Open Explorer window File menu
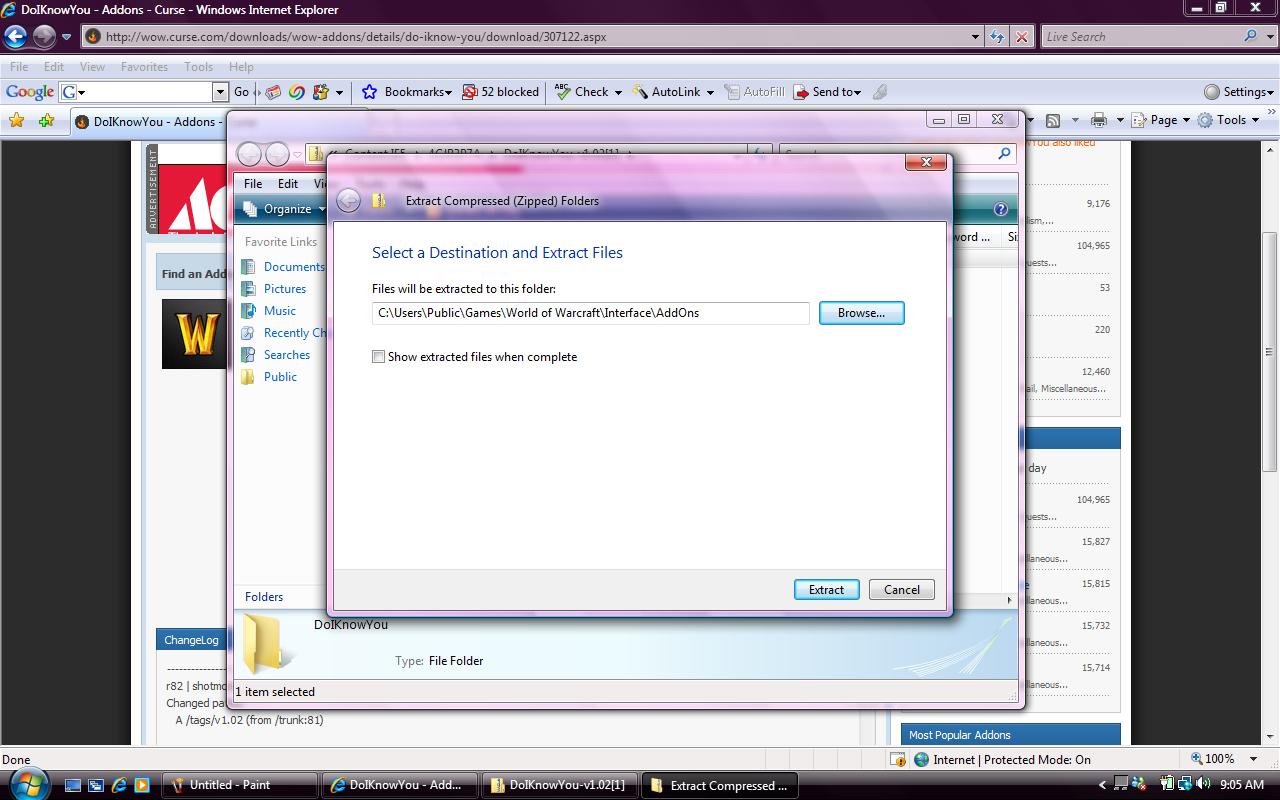The image size is (1280, 800). point(253,184)
